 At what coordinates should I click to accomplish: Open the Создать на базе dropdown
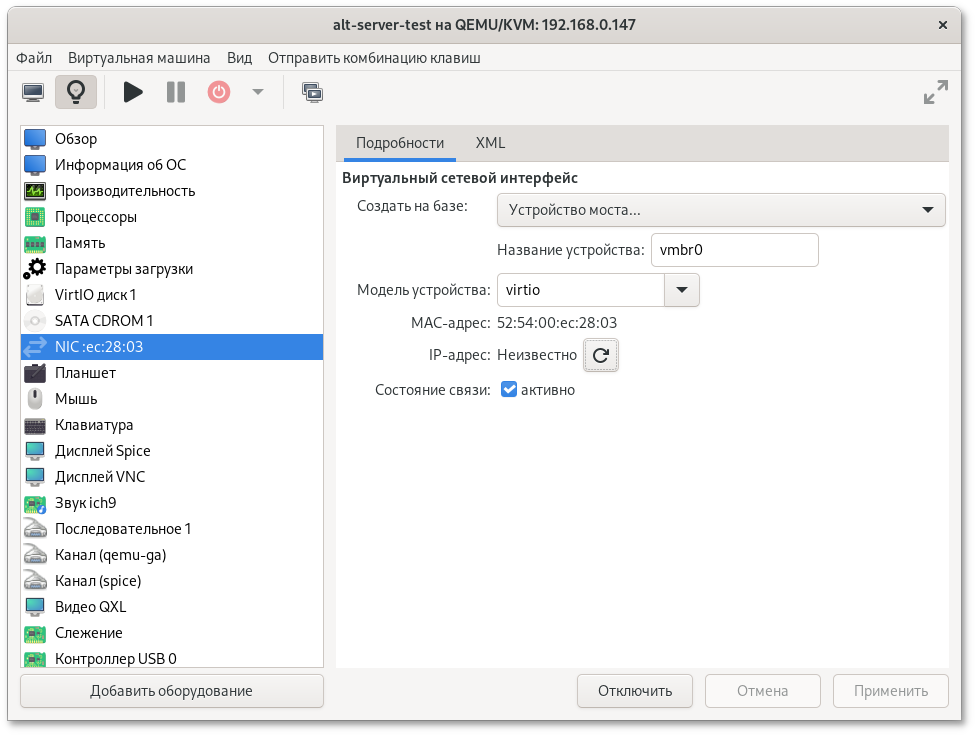tap(720, 210)
